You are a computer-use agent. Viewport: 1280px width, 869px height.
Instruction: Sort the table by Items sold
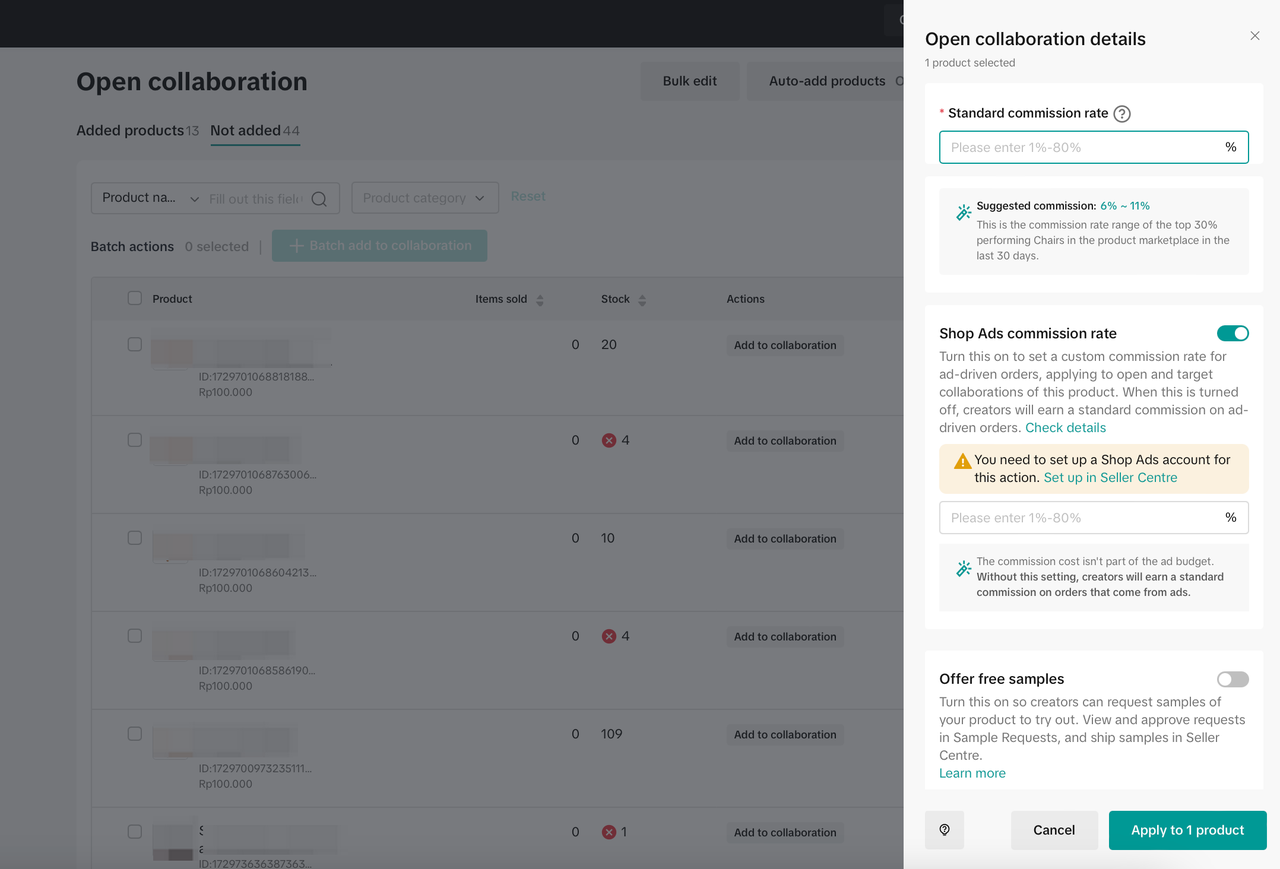tap(540, 300)
